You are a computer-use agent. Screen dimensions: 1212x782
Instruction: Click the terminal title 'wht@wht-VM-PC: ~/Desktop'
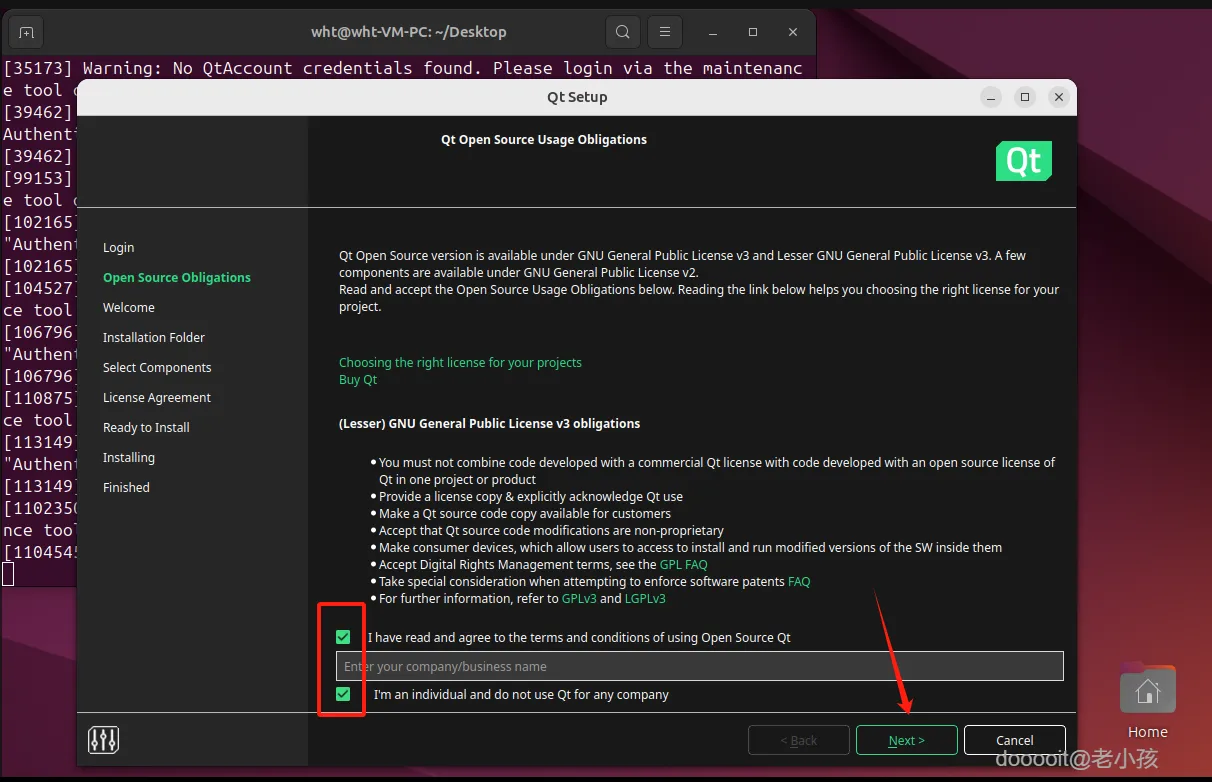(x=409, y=32)
